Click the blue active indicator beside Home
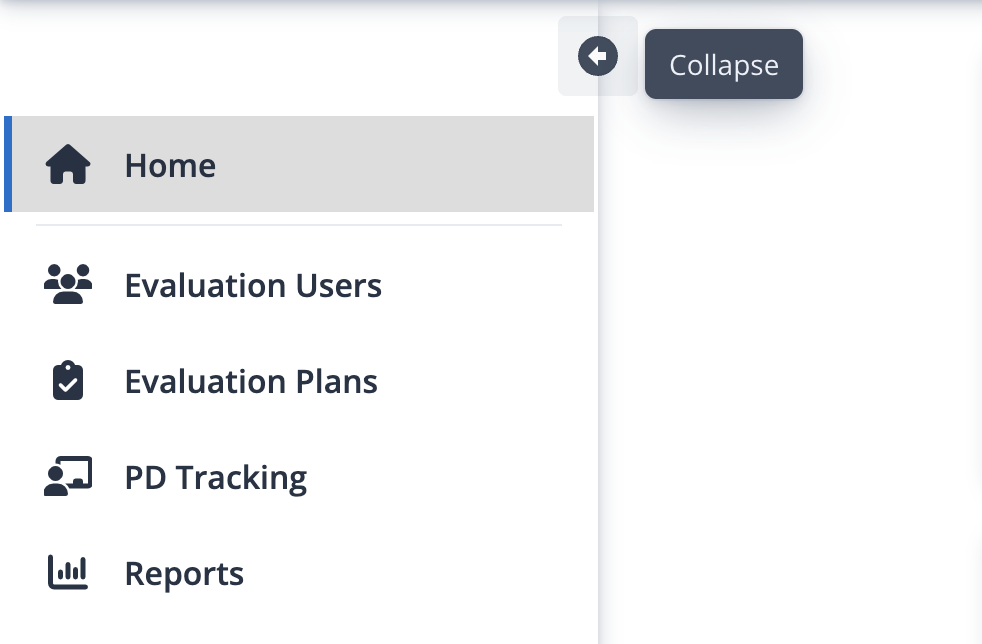982x644 pixels. click(8, 164)
